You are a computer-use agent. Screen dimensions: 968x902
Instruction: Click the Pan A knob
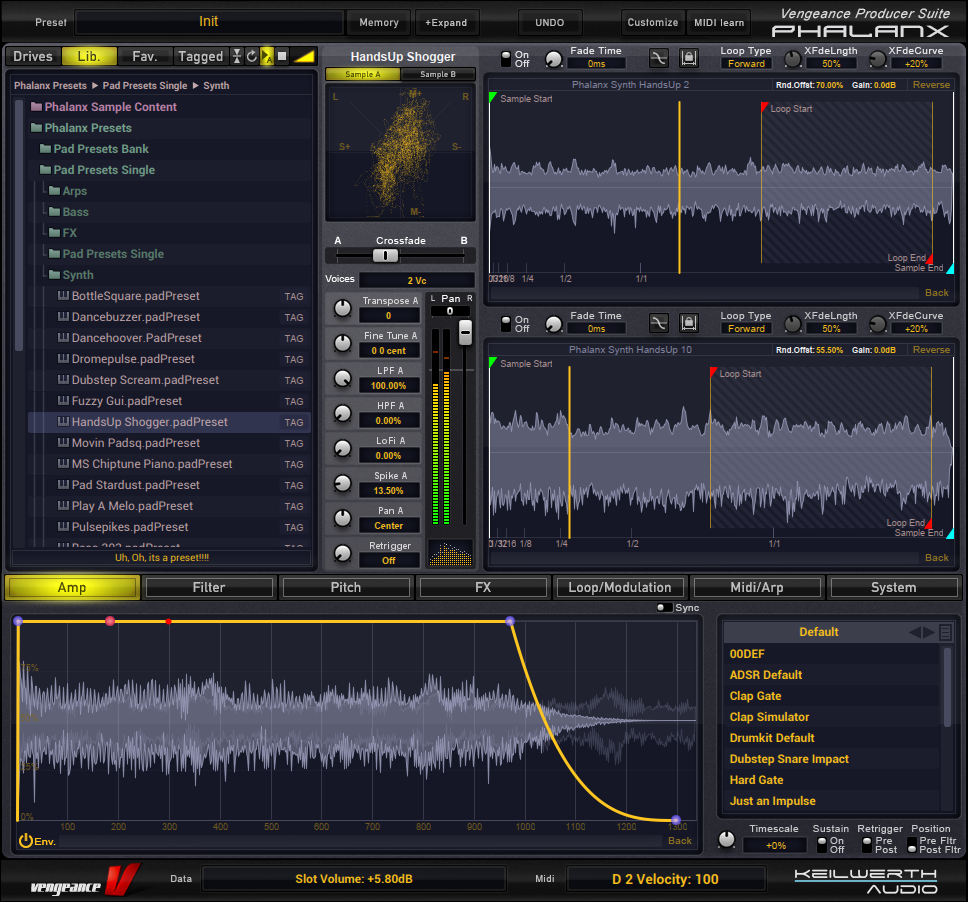[342, 519]
